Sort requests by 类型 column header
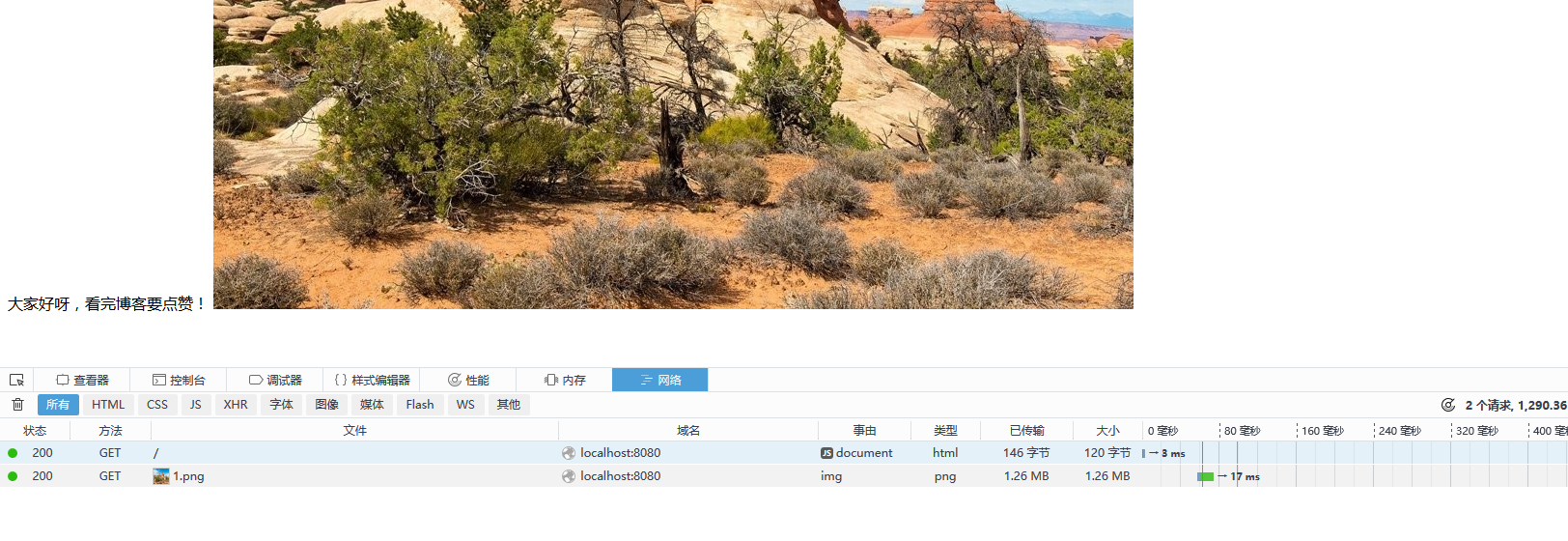This screenshot has height=541, width=1568. click(945, 431)
